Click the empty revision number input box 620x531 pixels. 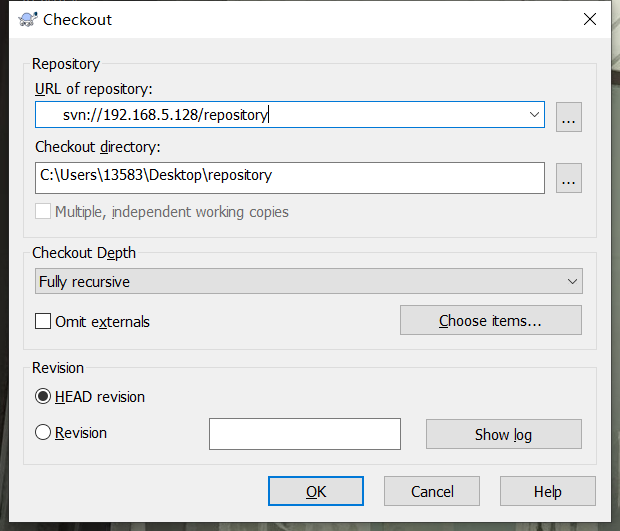point(304,434)
